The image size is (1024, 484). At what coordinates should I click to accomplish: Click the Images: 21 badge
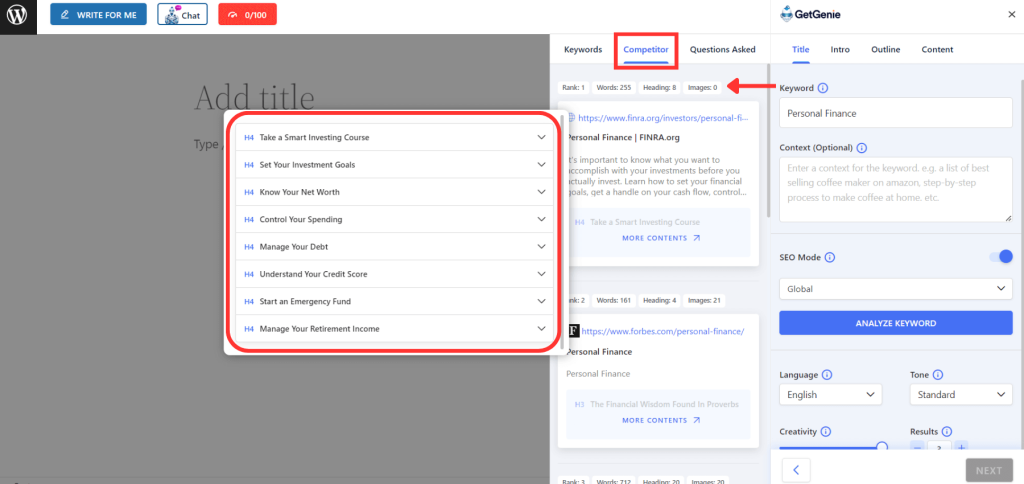click(x=704, y=300)
